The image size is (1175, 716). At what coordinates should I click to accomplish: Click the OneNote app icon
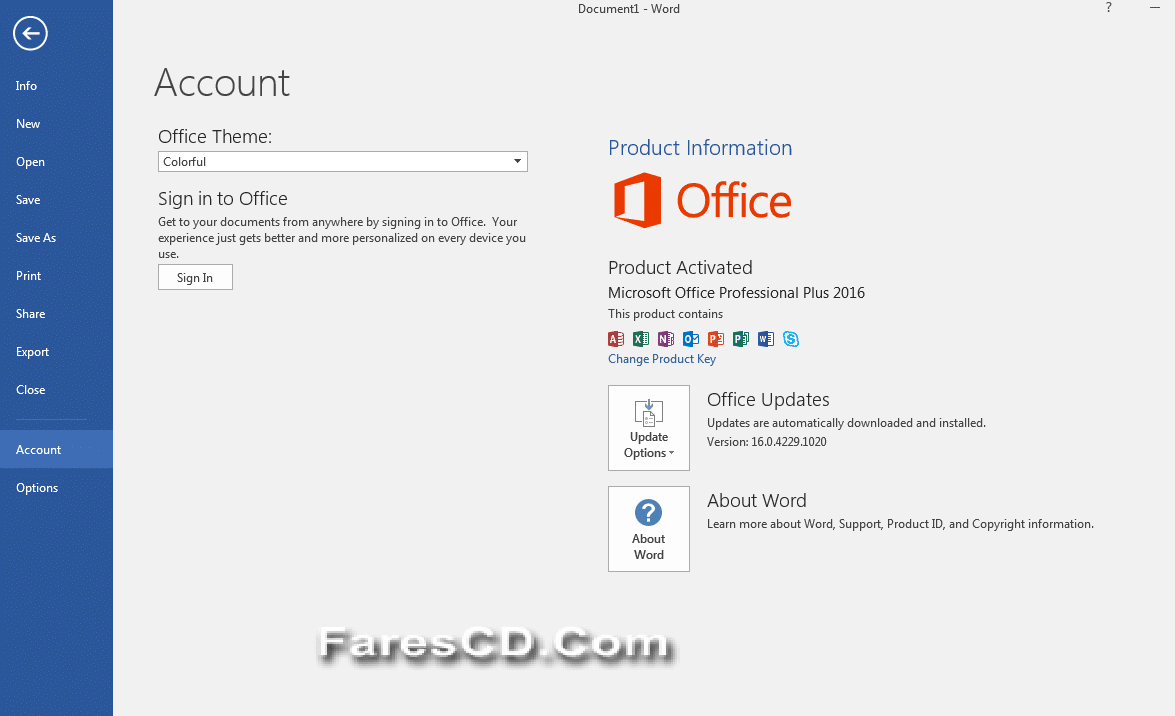coord(665,339)
